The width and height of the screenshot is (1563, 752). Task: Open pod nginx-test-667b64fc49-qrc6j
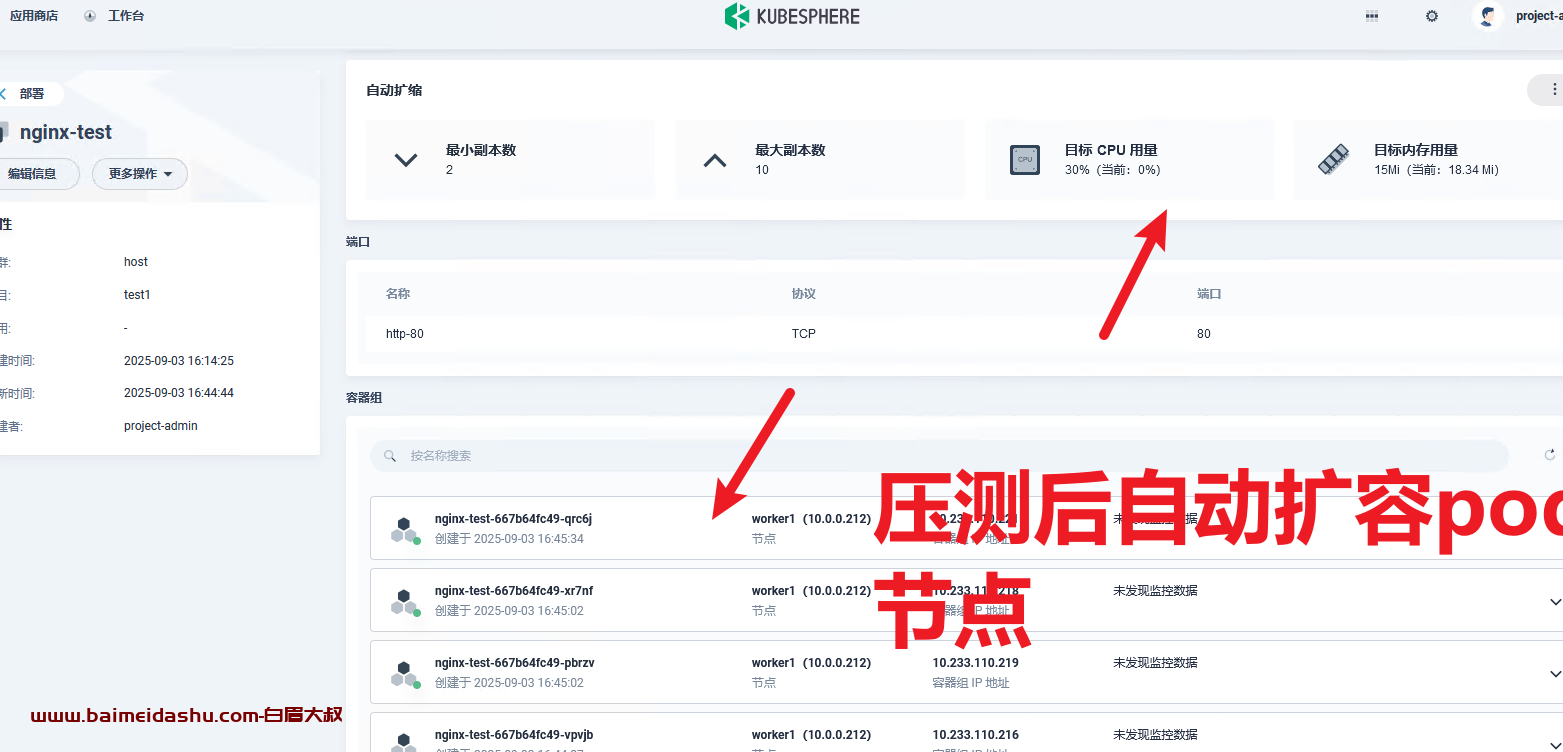pyautogui.click(x=513, y=519)
